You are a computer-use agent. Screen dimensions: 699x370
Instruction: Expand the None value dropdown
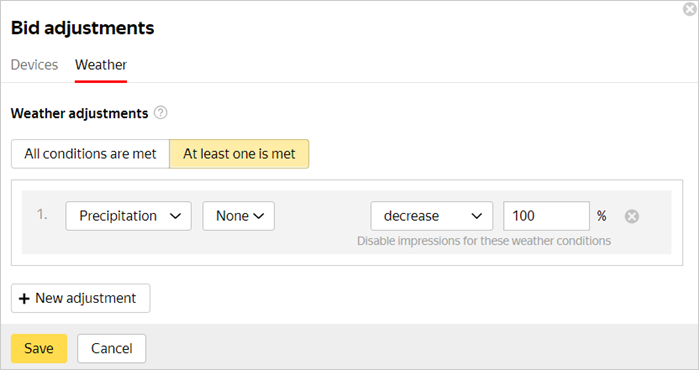coord(238,216)
